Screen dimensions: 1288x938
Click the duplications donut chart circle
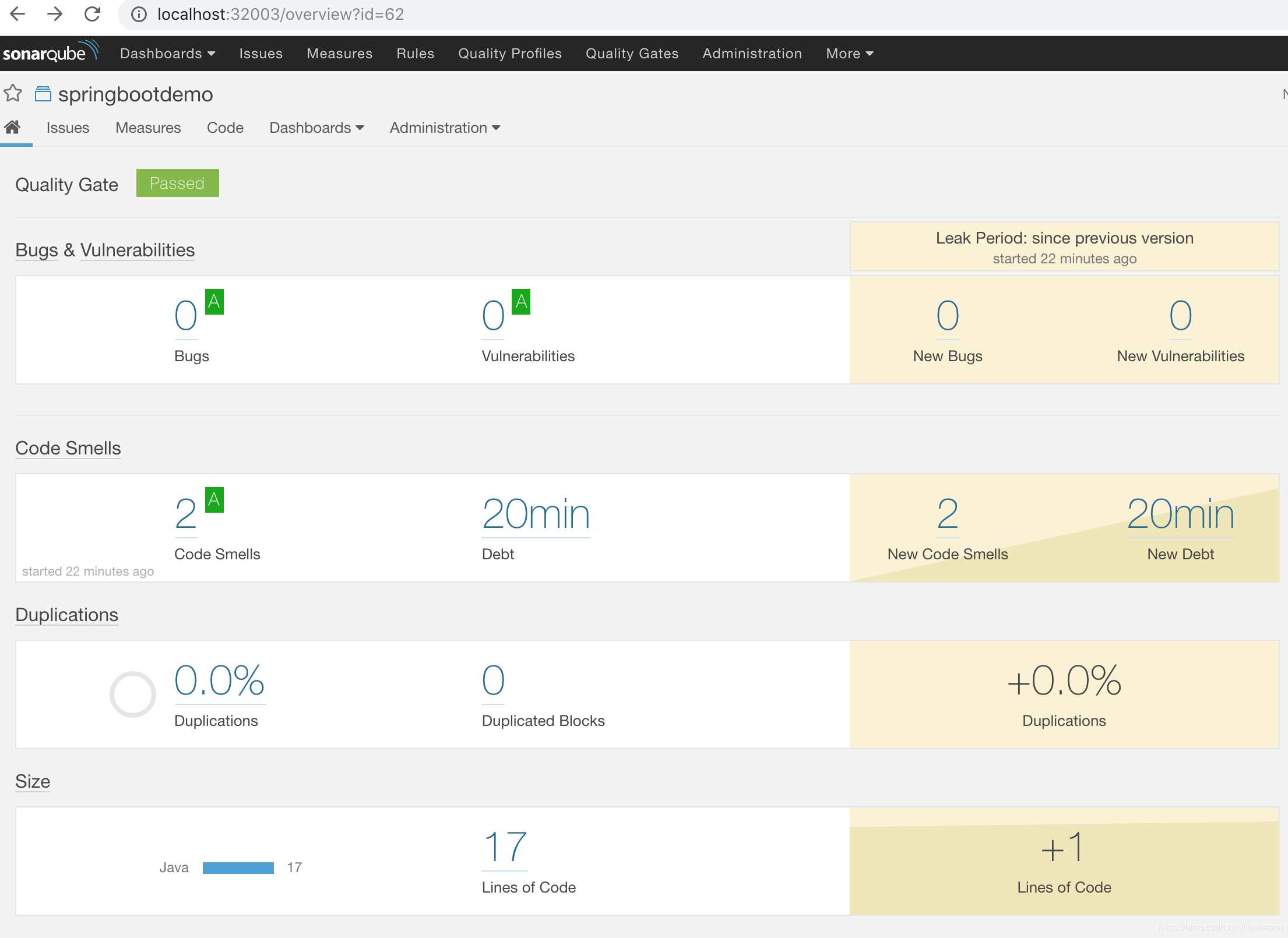coord(133,694)
